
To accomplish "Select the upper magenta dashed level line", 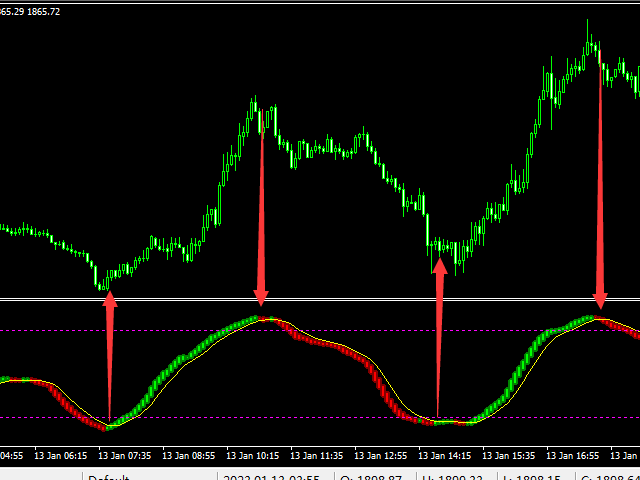I will [320, 331].
